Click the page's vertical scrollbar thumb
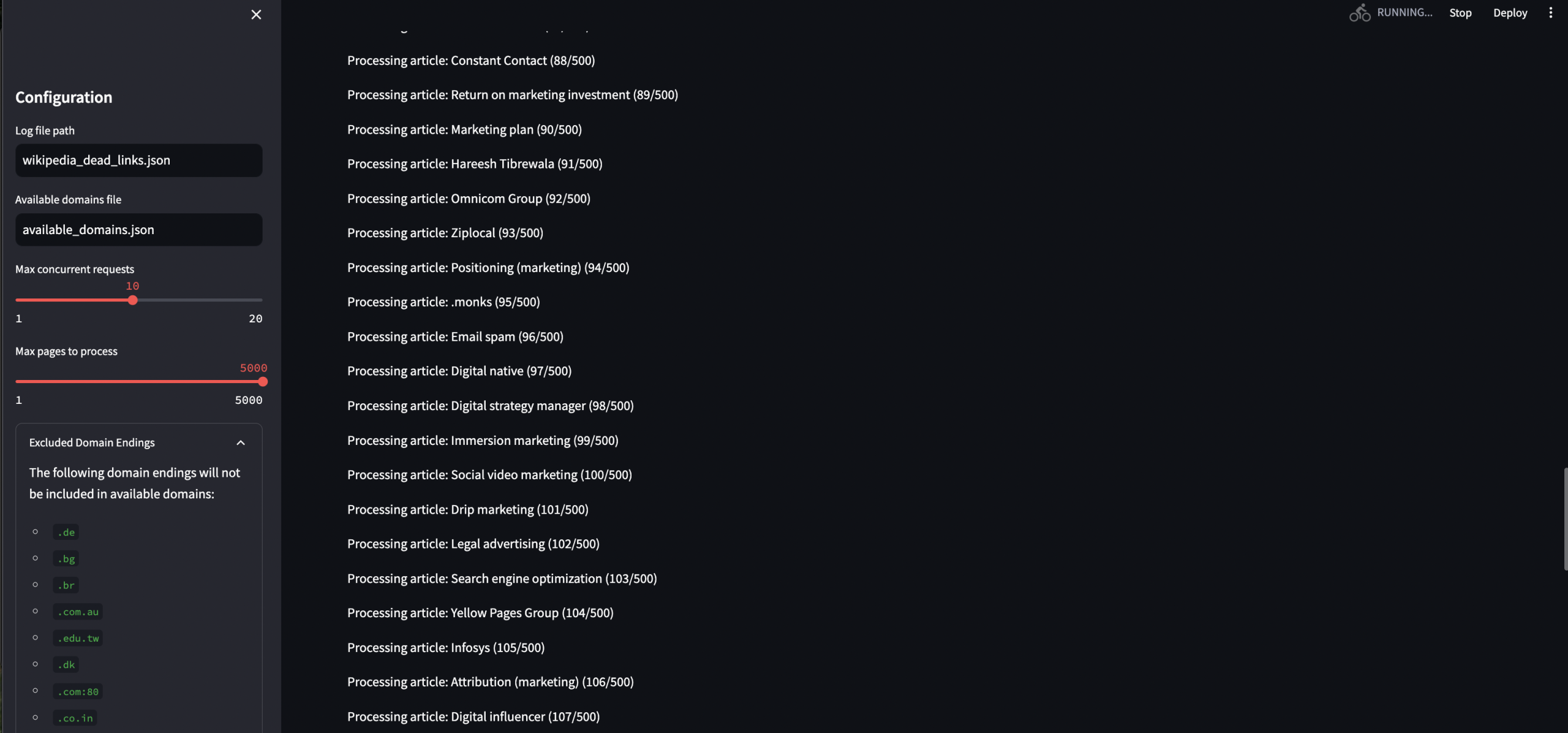 (x=1564, y=518)
